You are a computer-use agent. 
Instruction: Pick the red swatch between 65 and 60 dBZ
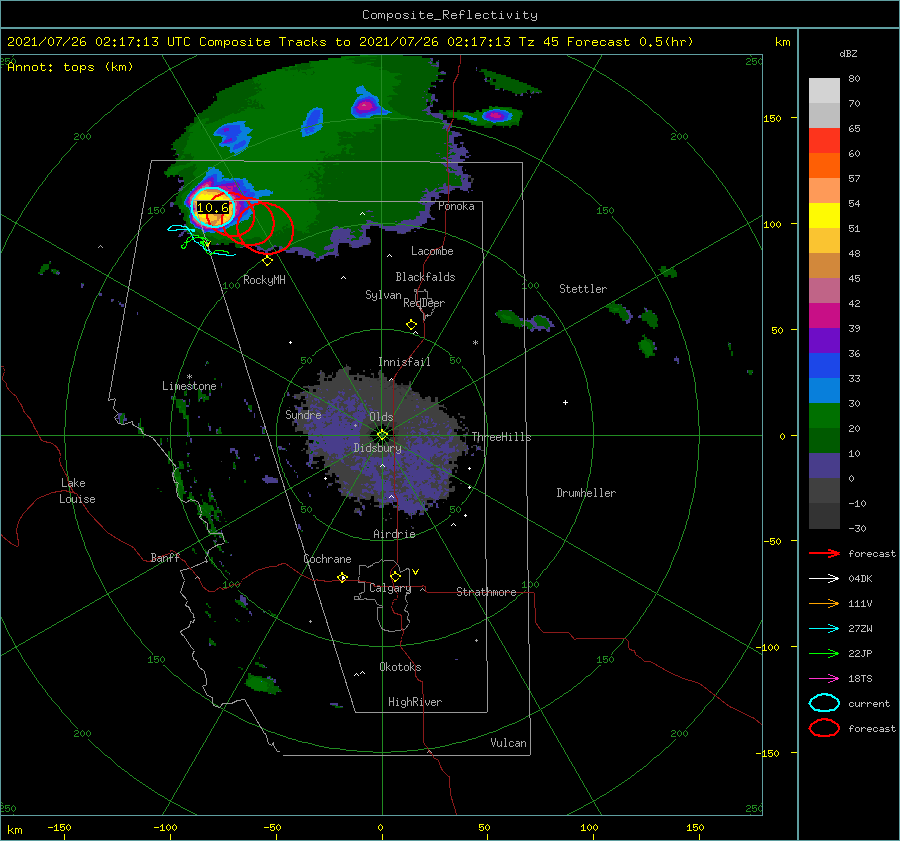pos(824,141)
